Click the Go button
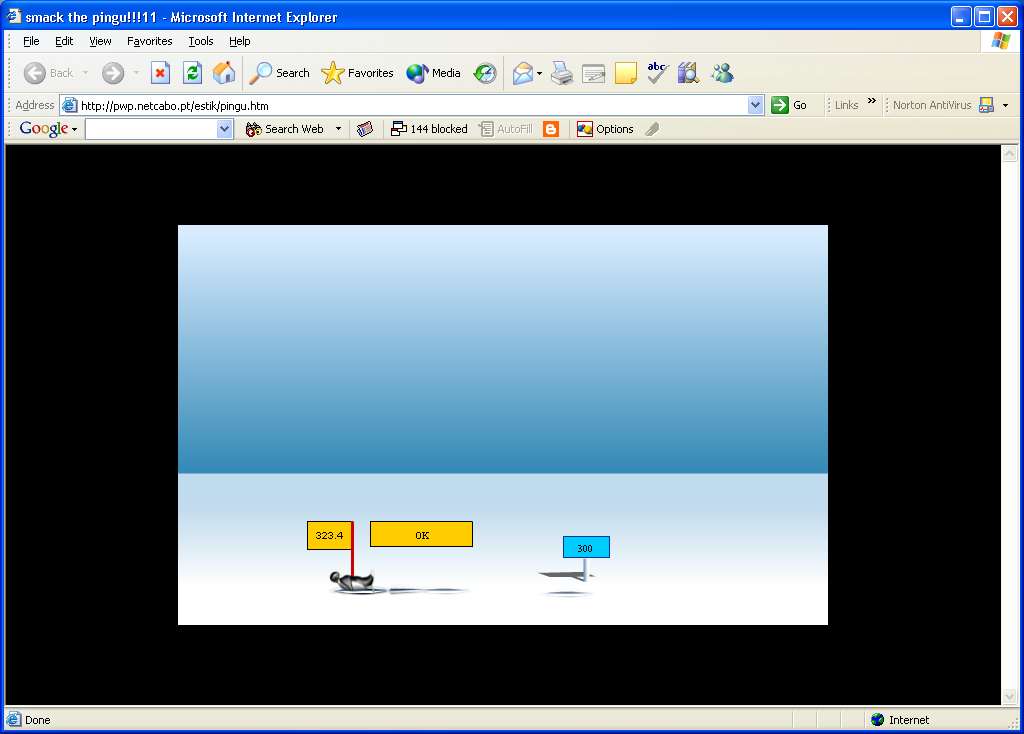 click(790, 105)
